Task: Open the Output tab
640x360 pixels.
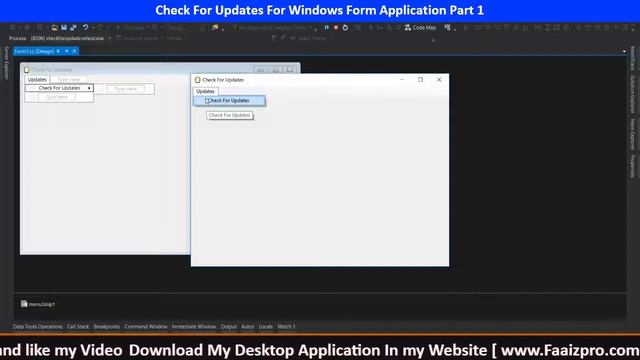Action: point(229,327)
